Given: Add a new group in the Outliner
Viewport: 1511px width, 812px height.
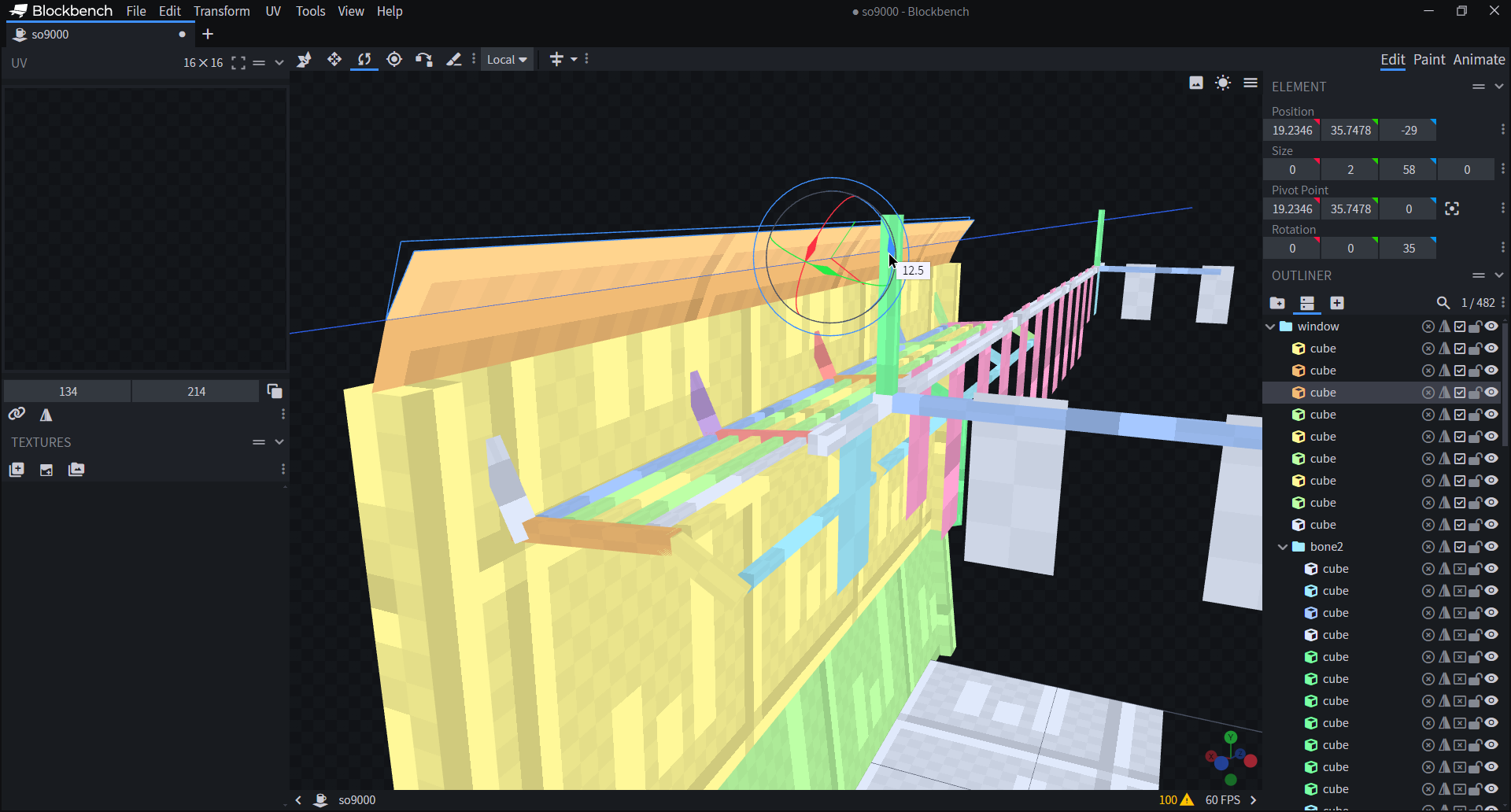Looking at the screenshot, I should pyautogui.click(x=1277, y=303).
